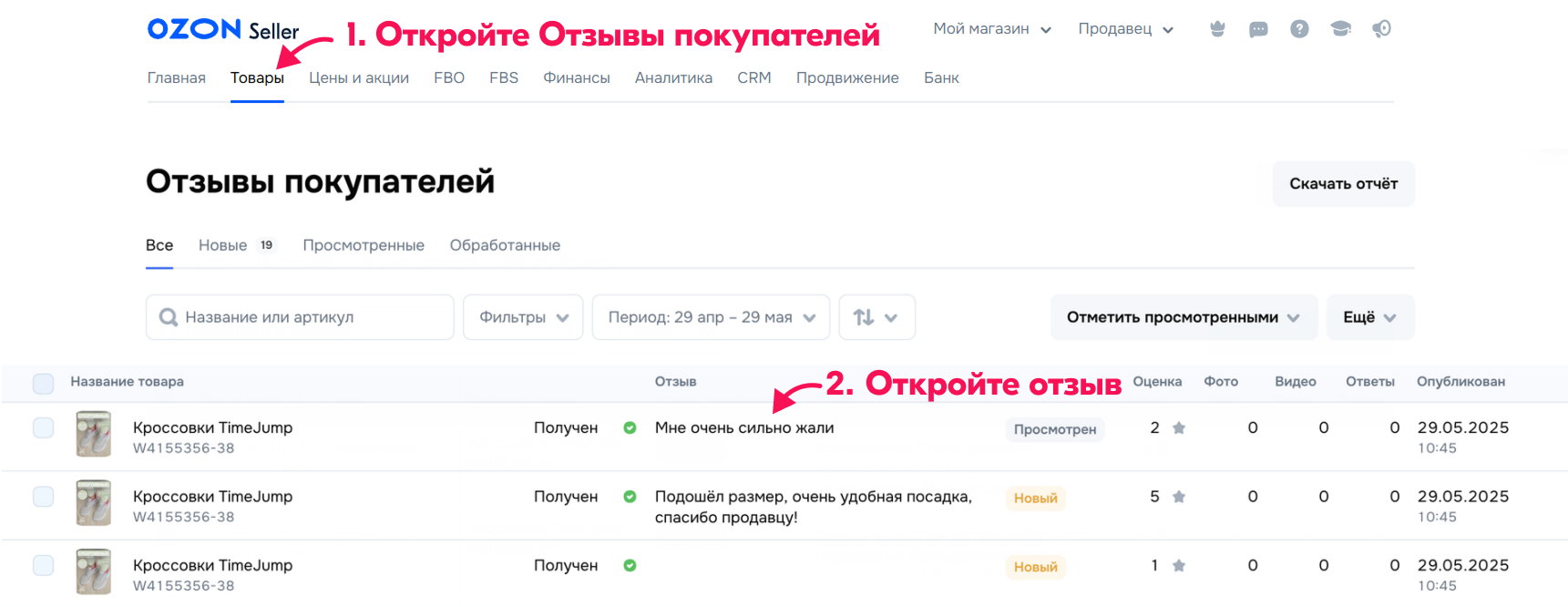
Task: Click green checkmark beside first 'Получен' status
Action: (630, 427)
